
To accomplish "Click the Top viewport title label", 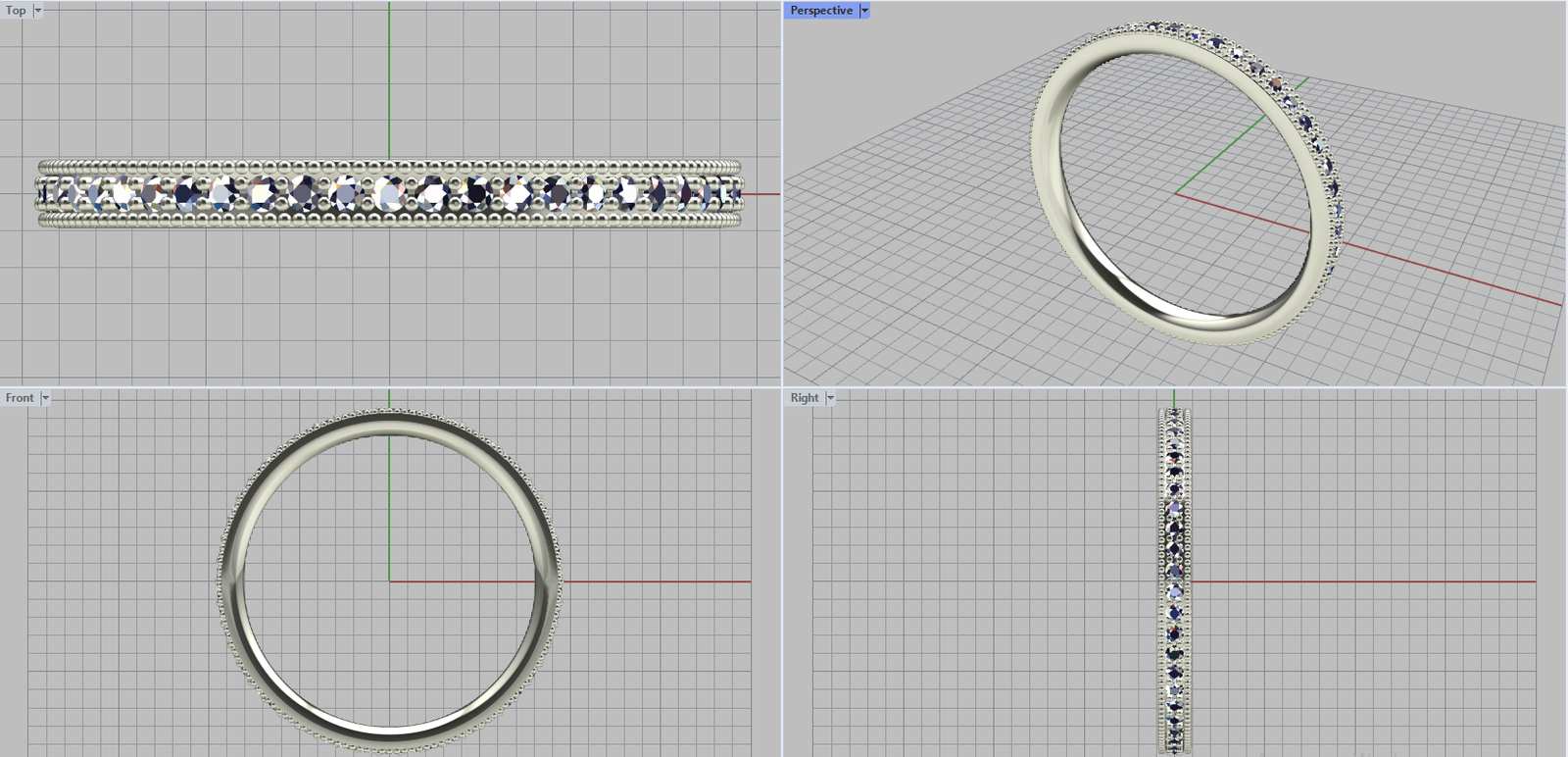I will [x=16, y=11].
